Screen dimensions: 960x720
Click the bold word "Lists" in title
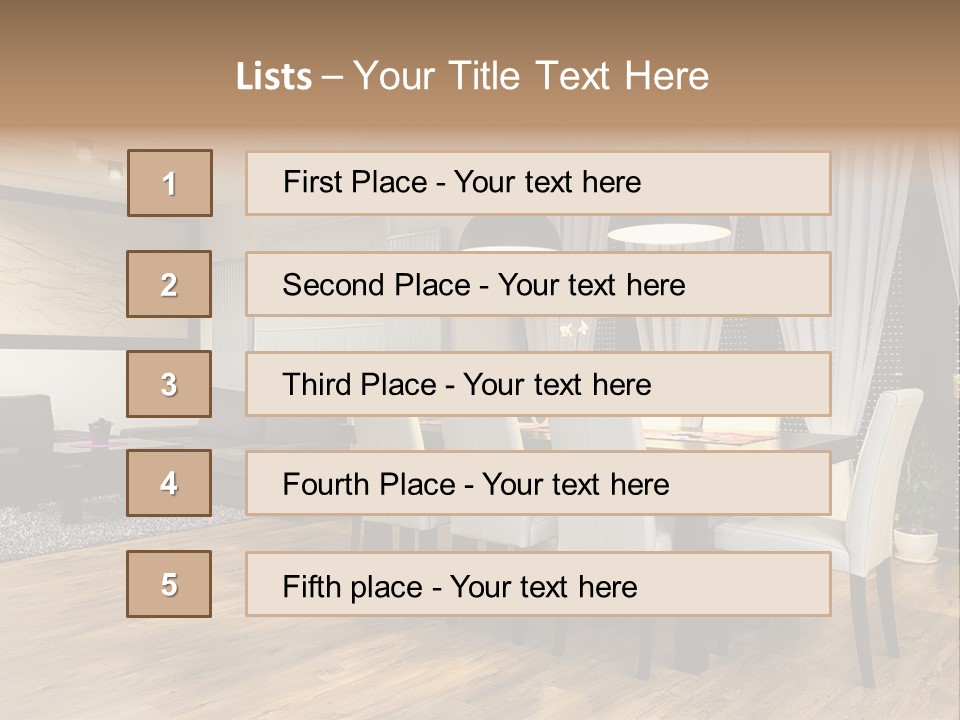point(273,77)
